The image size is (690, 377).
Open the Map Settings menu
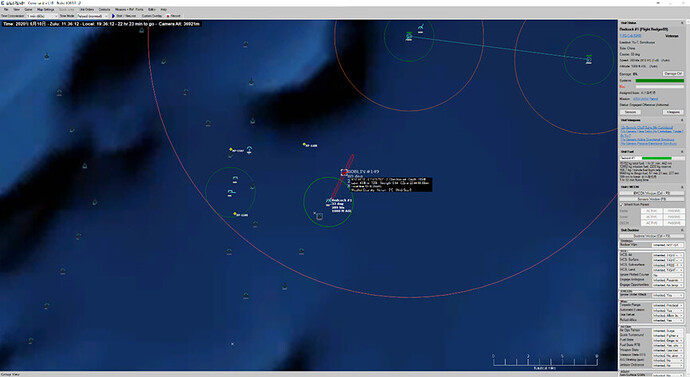[x=45, y=9]
